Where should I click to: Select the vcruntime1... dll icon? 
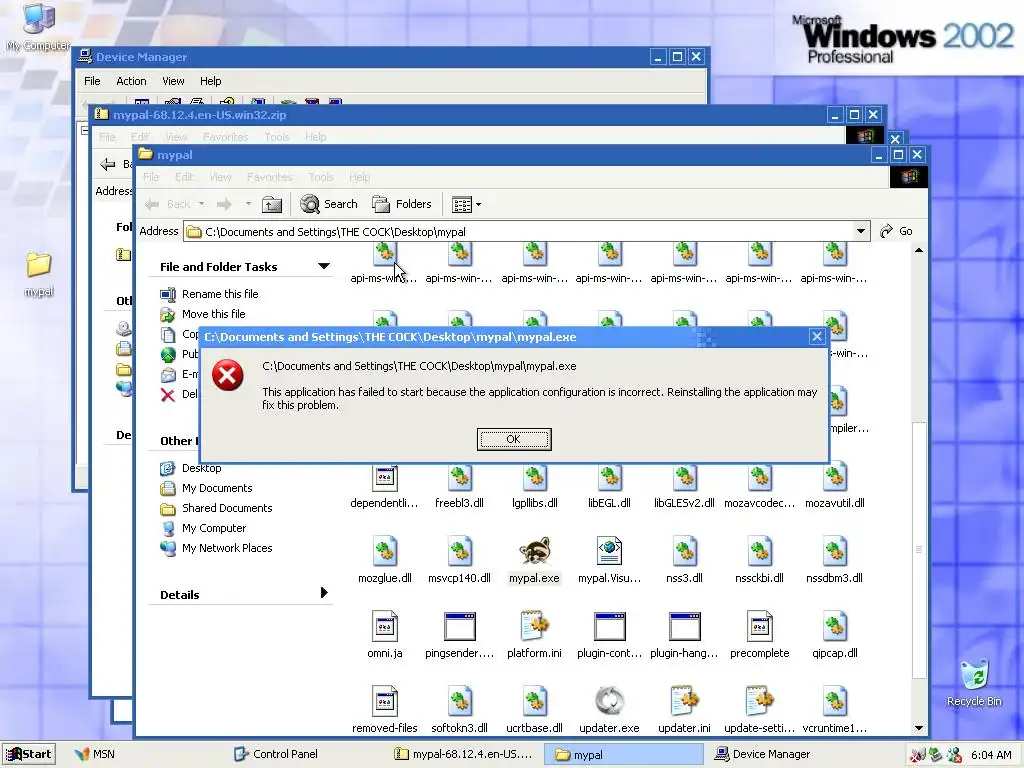click(x=835, y=701)
